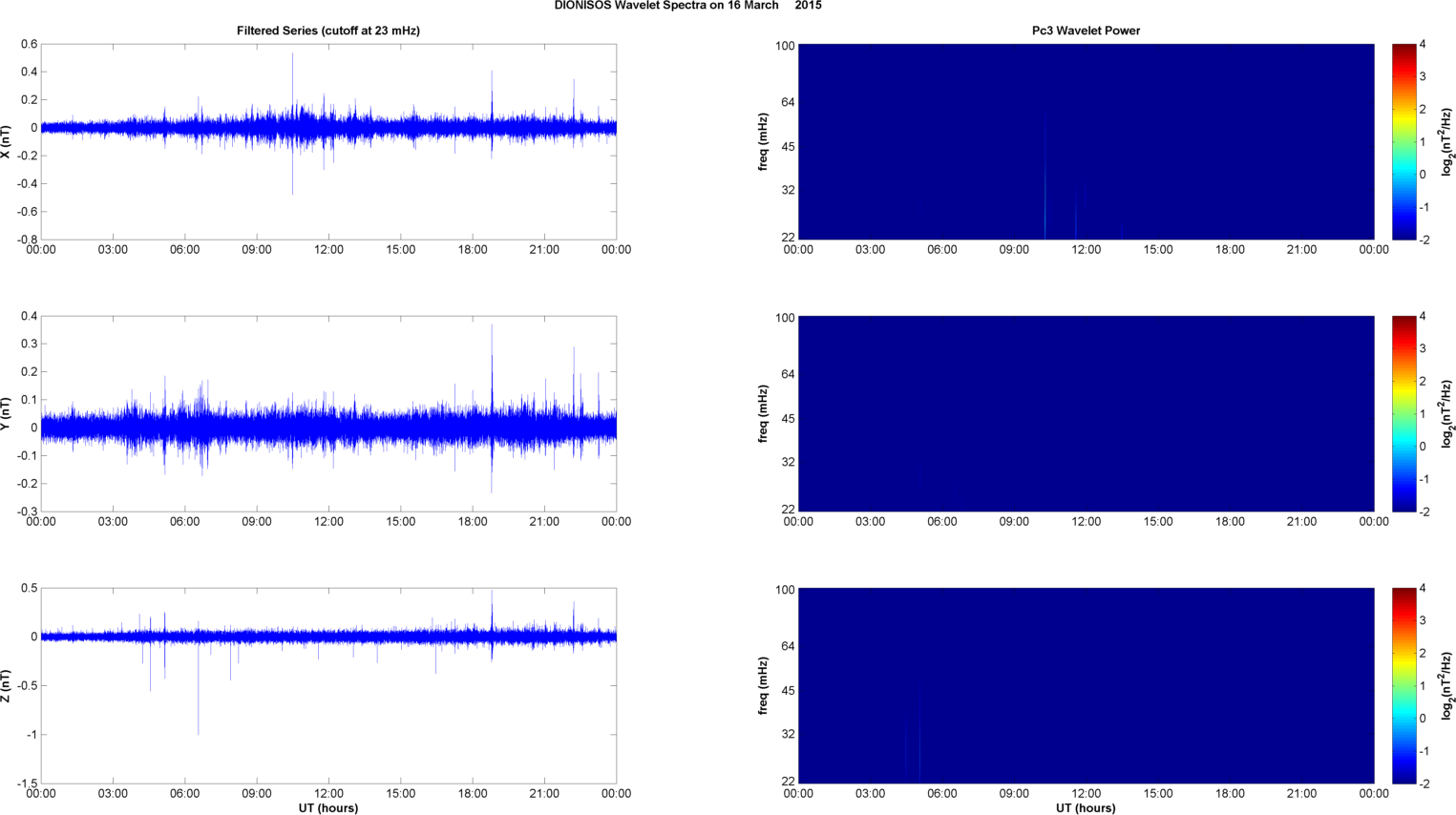Screen dimensions: 1456x815
Task: Click 'UT (hours)' label under the bottom spectrogram
Action: point(1086,808)
